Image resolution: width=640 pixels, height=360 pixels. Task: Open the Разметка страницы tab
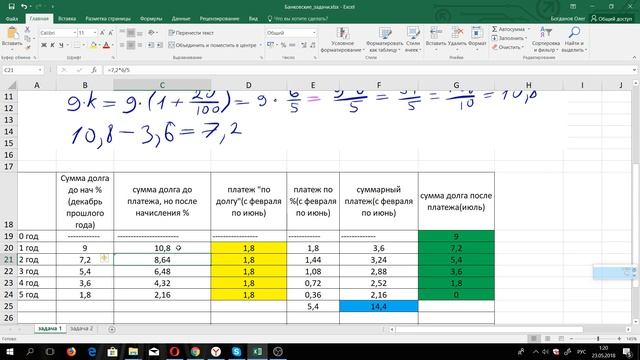108,19
